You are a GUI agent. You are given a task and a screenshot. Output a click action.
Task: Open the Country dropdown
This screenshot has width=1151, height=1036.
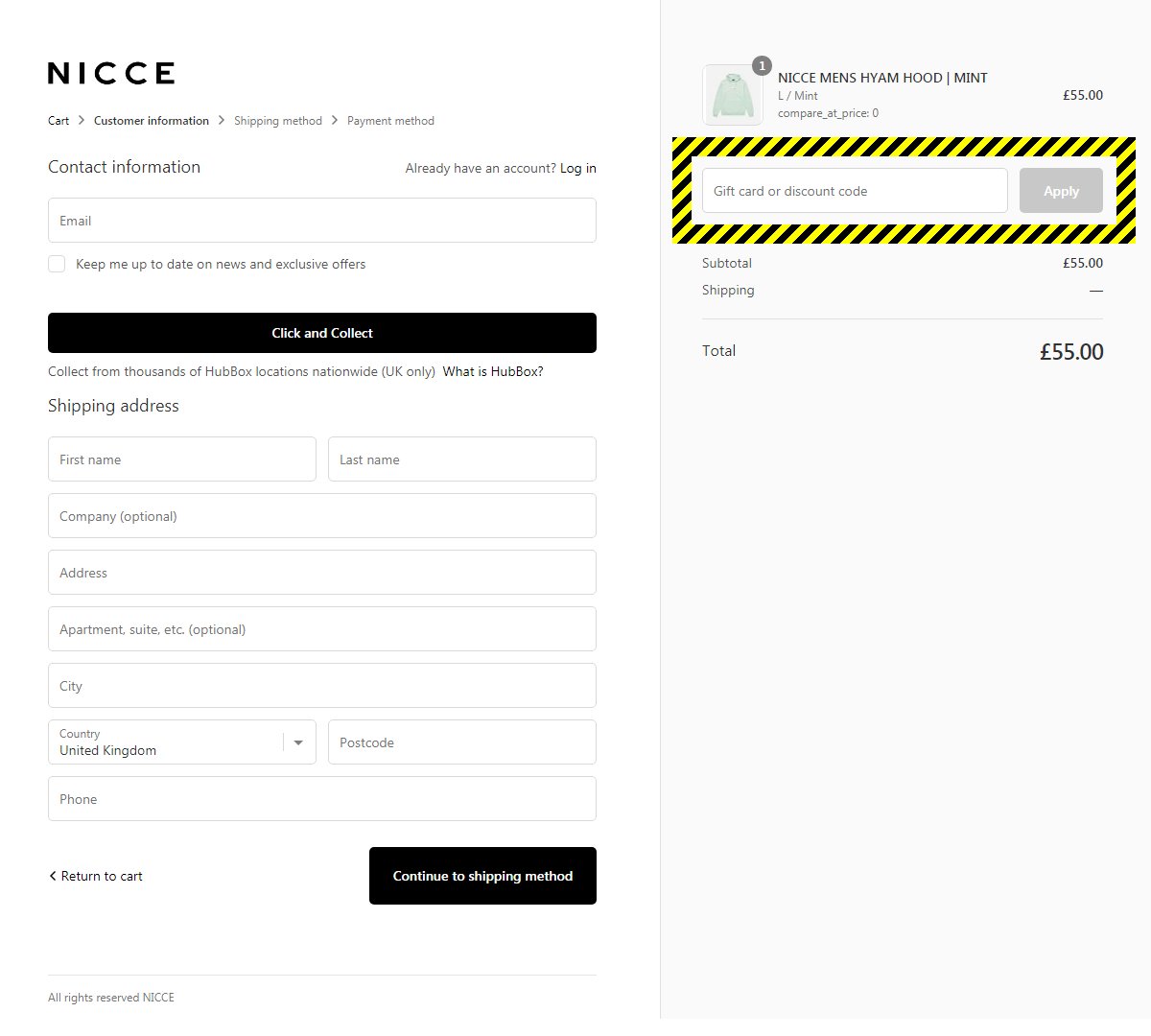(182, 742)
